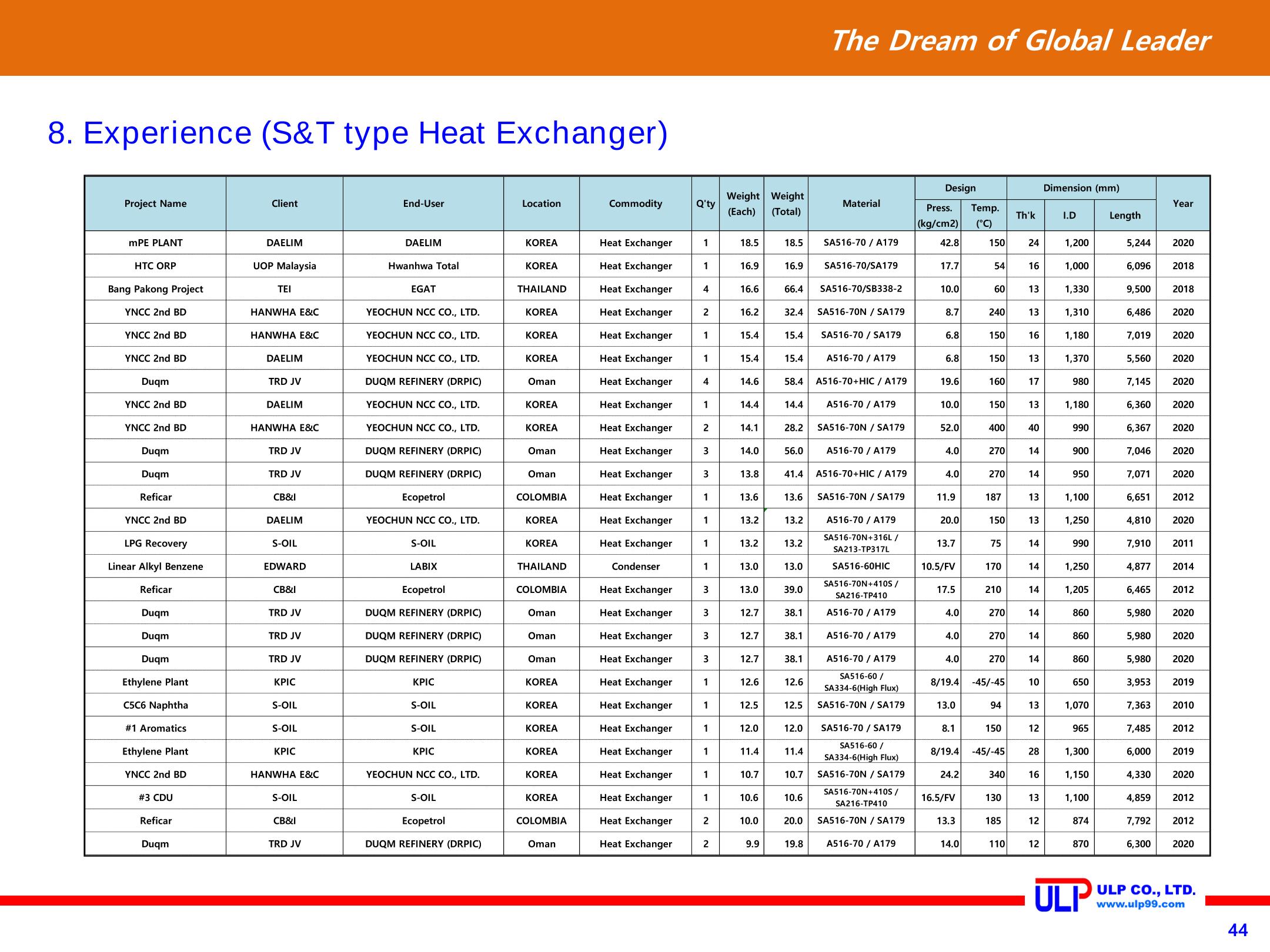Click the page number 44
1270x952 pixels.
tap(1238, 930)
